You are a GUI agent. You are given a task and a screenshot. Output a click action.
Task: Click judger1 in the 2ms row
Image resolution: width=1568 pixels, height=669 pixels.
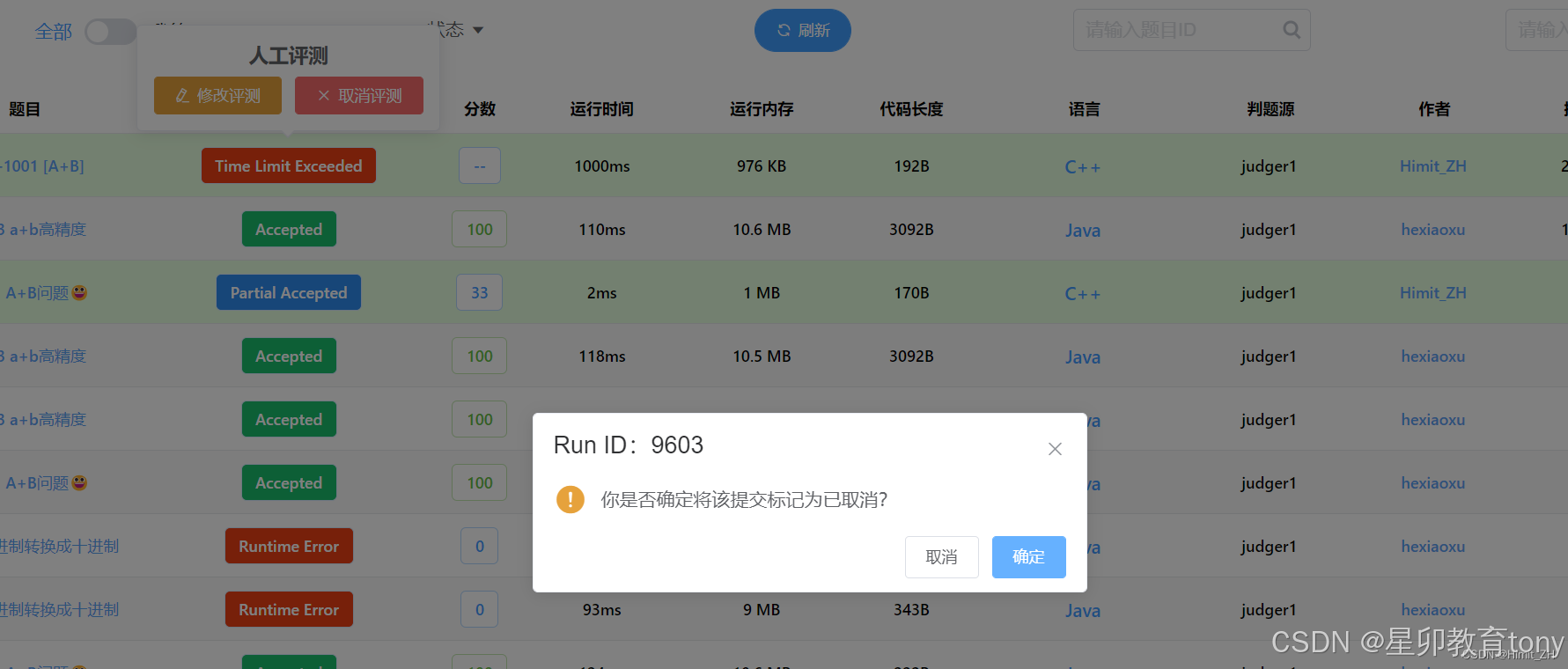[x=1269, y=293]
